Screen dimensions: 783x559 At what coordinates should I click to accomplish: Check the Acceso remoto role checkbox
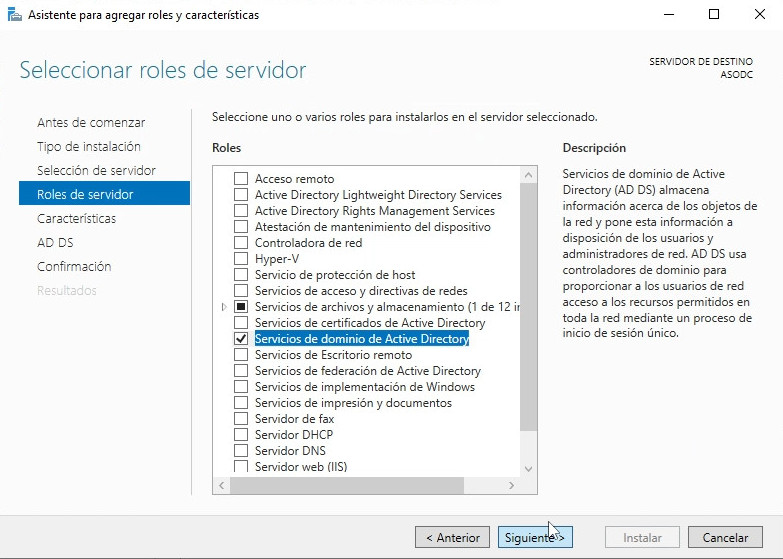(x=240, y=179)
